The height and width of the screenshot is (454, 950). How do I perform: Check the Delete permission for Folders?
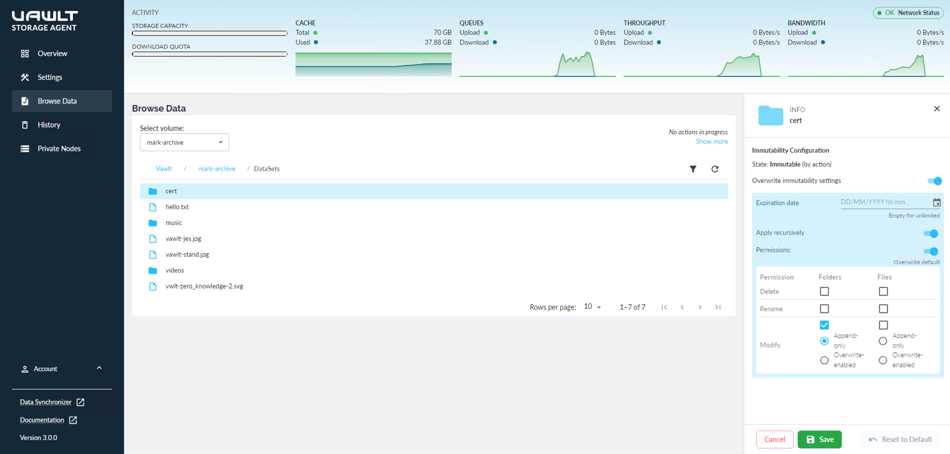coord(824,292)
